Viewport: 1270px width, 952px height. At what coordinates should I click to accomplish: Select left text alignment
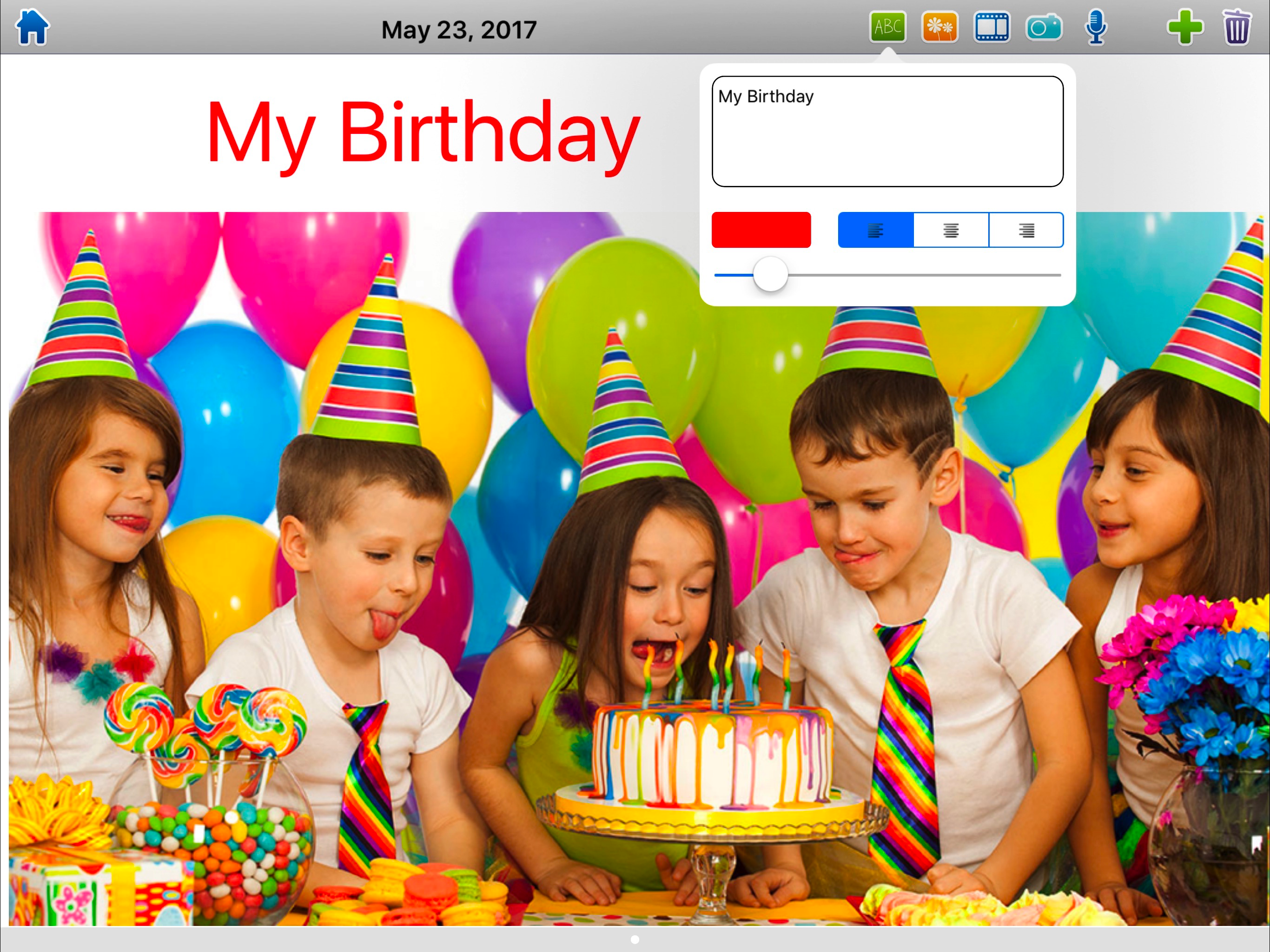click(x=875, y=230)
